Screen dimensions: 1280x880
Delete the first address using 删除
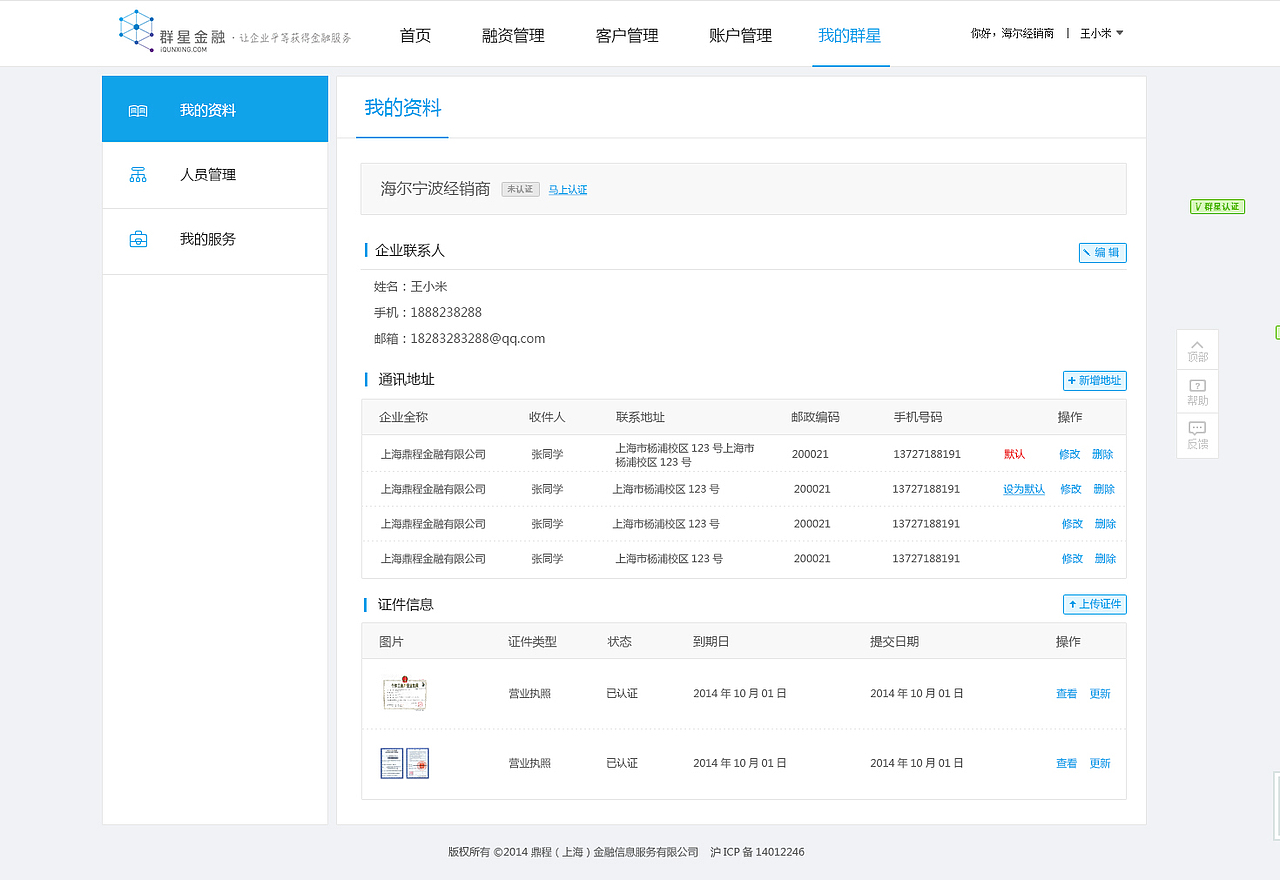(x=1104, y=453)
